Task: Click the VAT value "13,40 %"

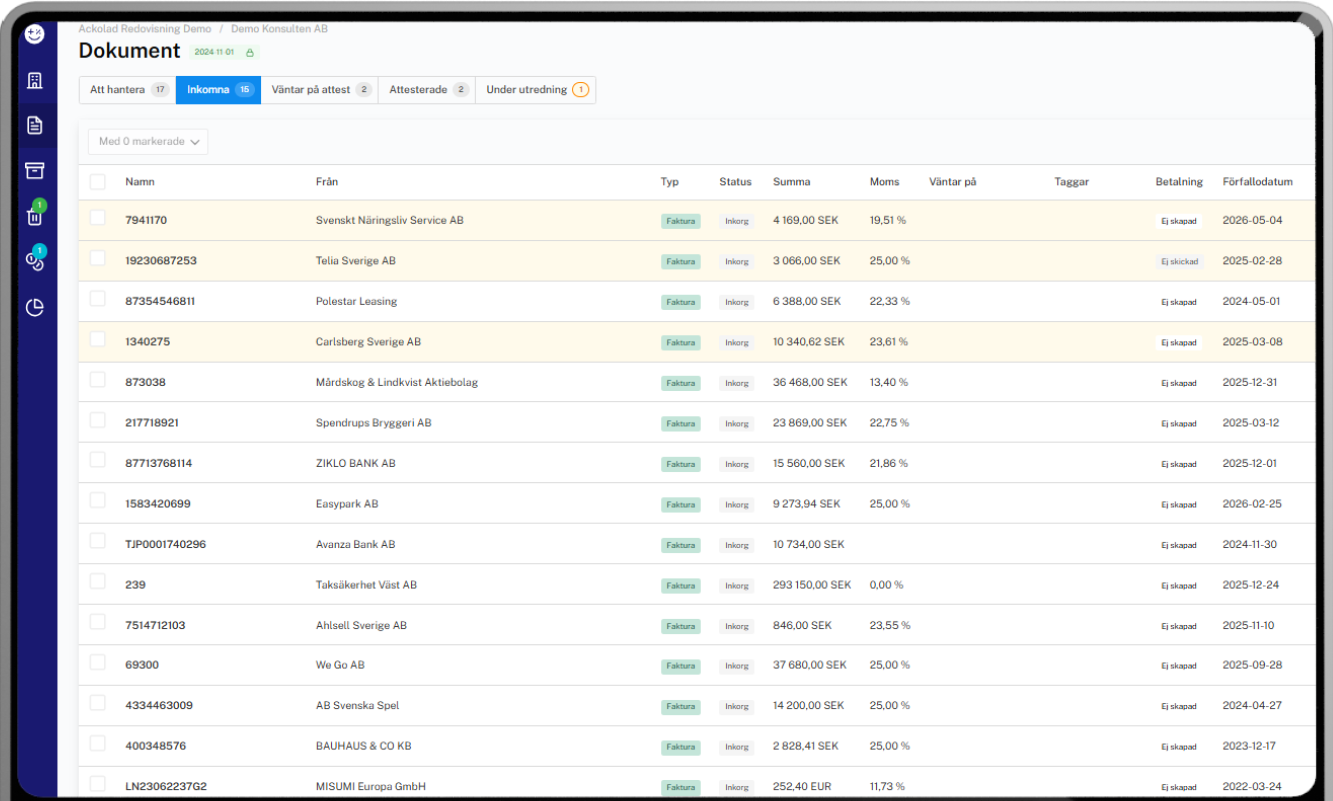Action: click(889, 382)
